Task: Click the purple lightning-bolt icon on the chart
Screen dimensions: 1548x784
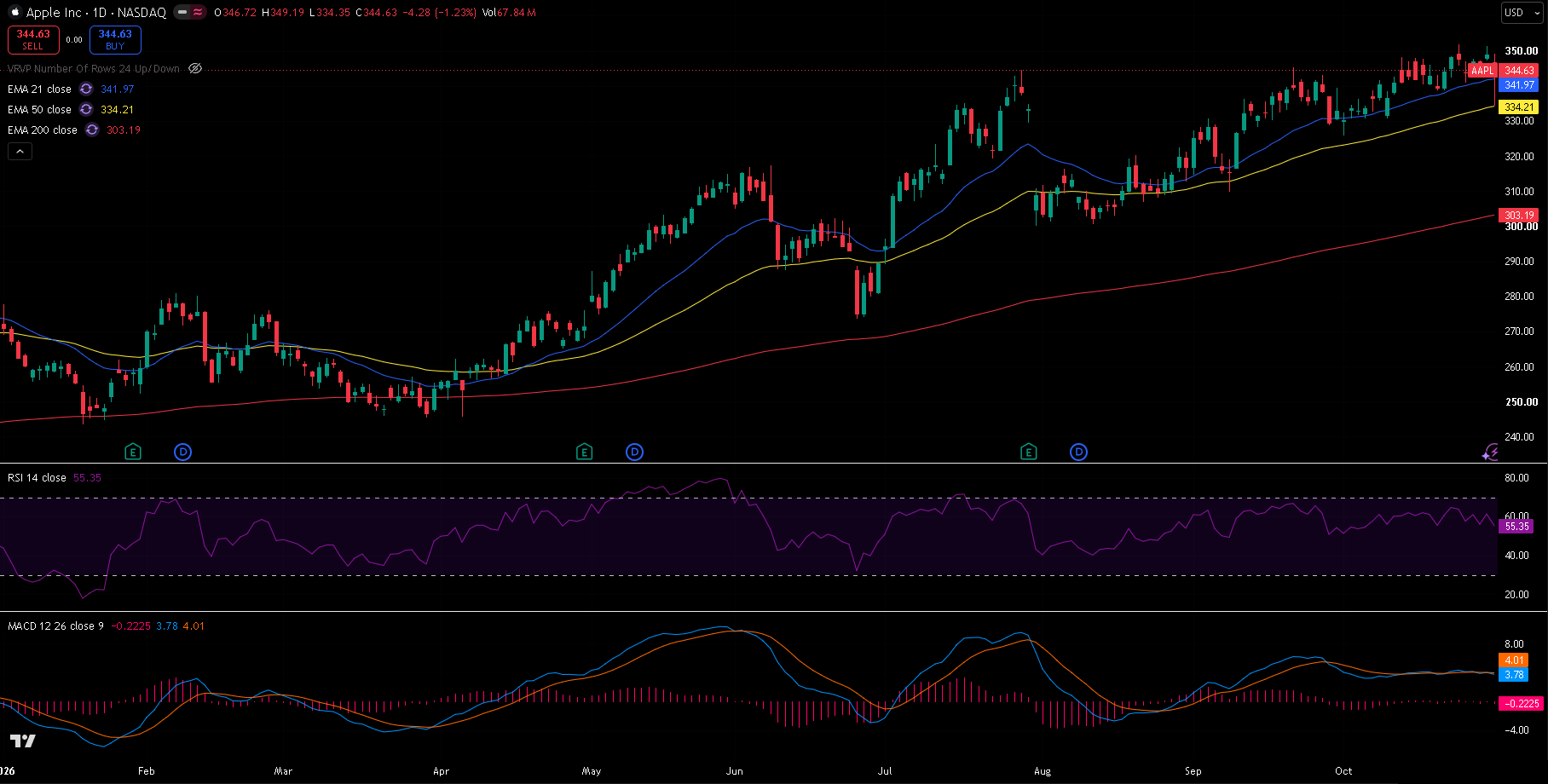Action: 1490,452
